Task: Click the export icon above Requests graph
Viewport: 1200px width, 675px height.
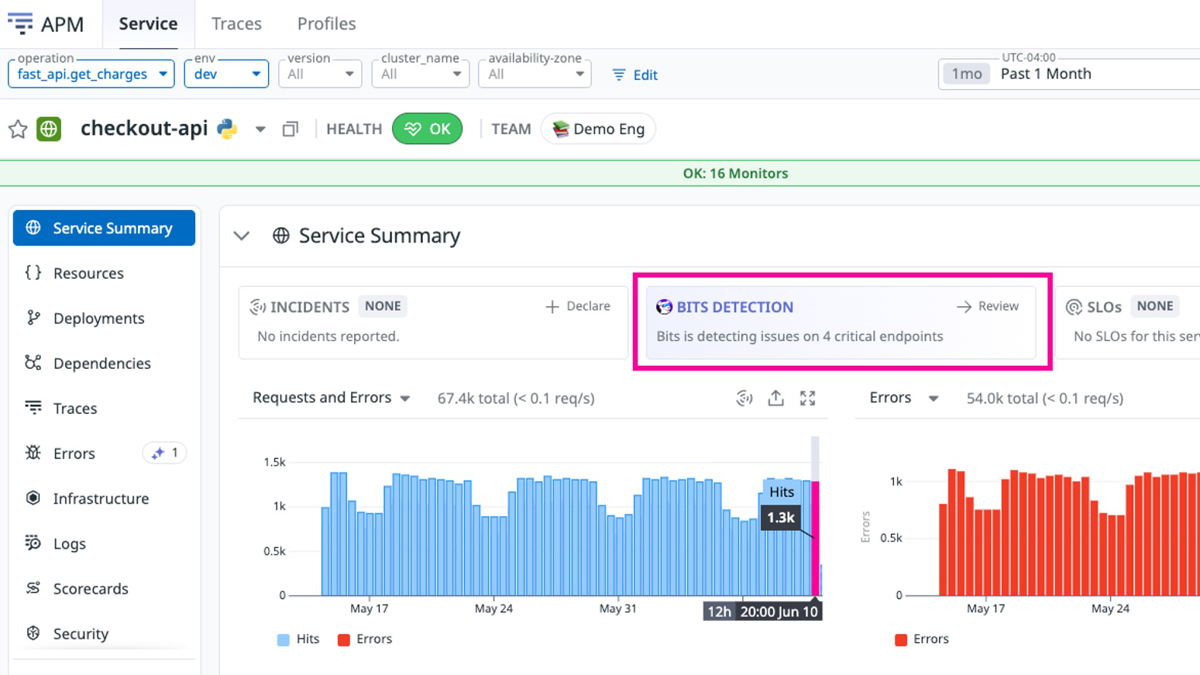Action: pos(776,399)
